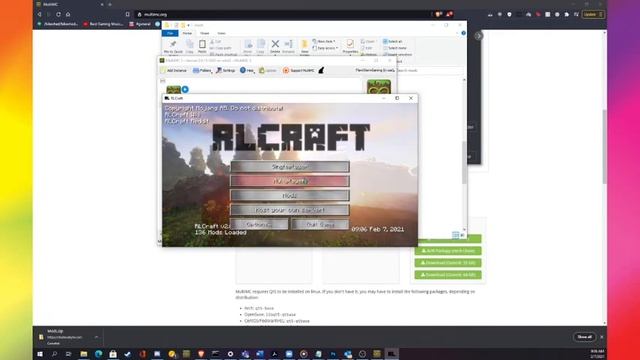Switch to View tab in File Explorer
The width and height of the screenshot is (640, 360).
pos(221,33)
